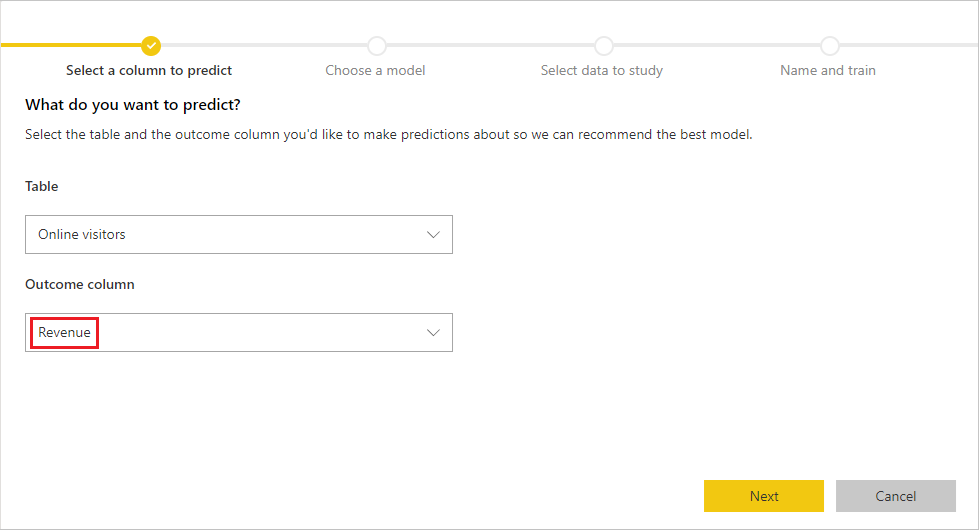The image size is (979, 530).
Task: Click the yellow Next button
Action: pyautogui.click(x=764, y=496)
